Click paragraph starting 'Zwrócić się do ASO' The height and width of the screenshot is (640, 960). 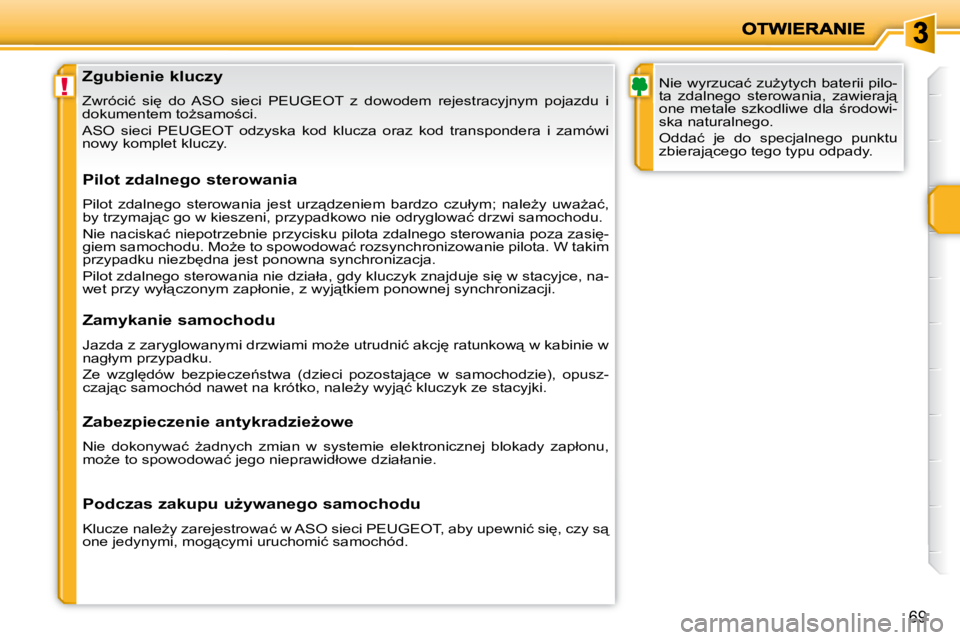coord(345,107)
